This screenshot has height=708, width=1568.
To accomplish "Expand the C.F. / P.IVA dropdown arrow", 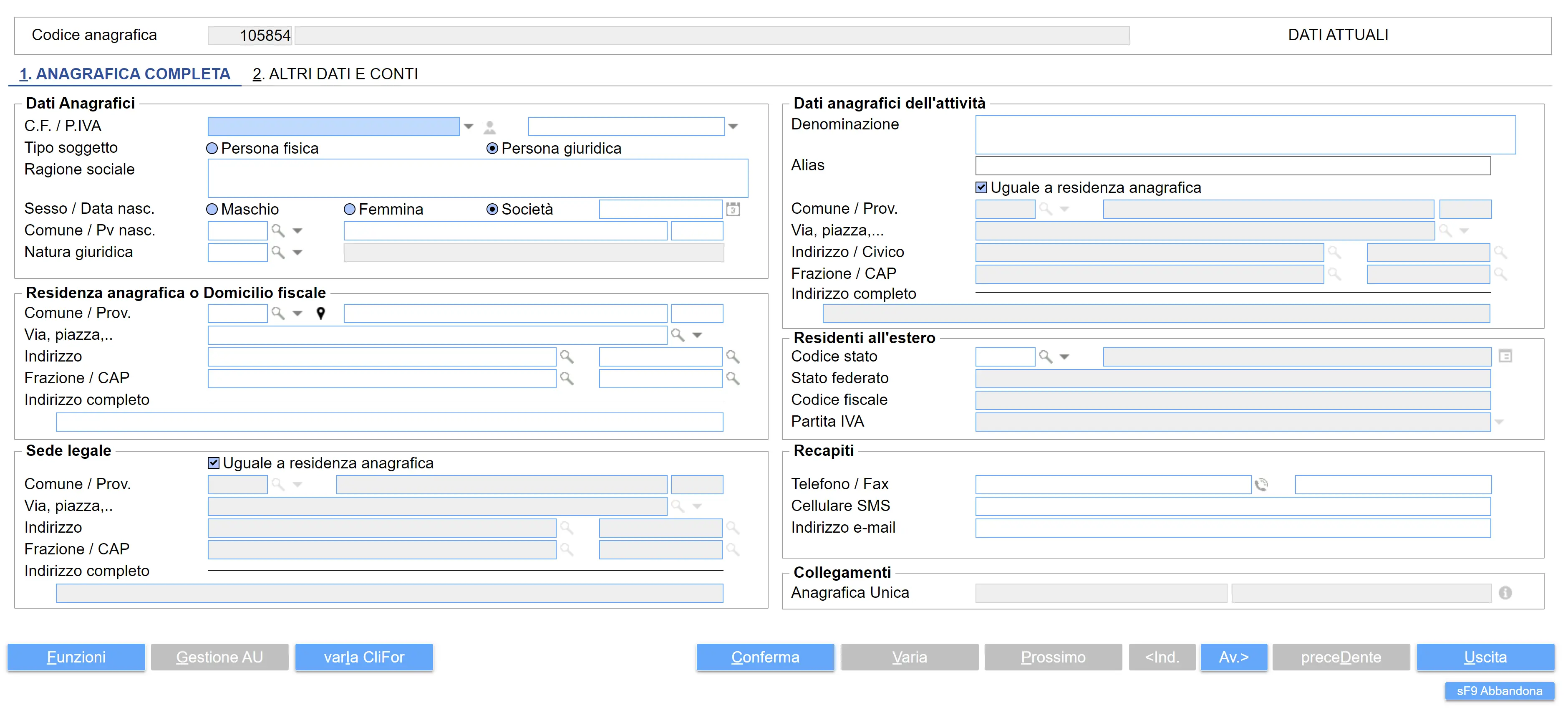I will point(468,126).
